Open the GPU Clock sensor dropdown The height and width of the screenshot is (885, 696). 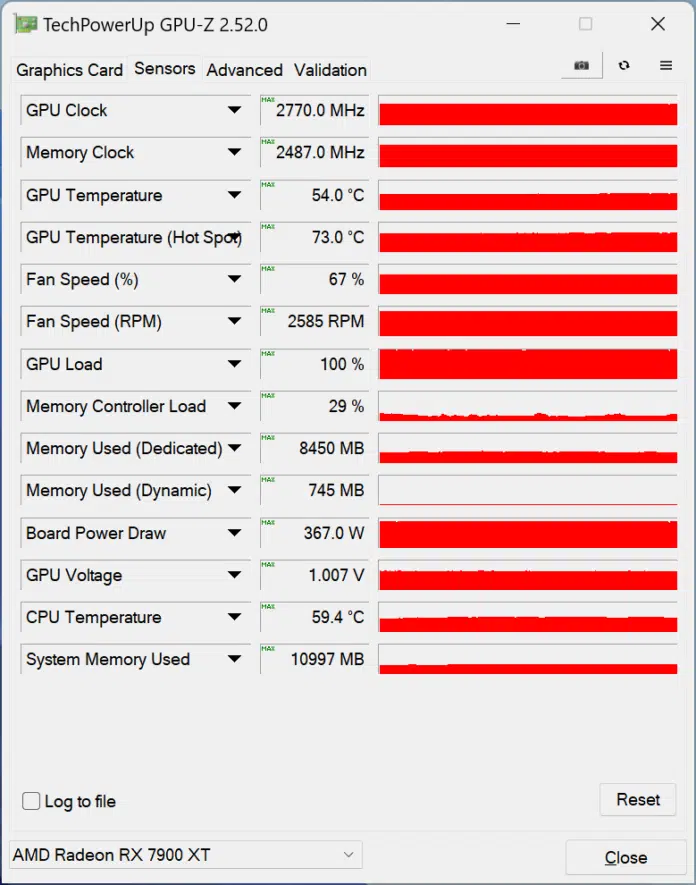pos(236,110)
